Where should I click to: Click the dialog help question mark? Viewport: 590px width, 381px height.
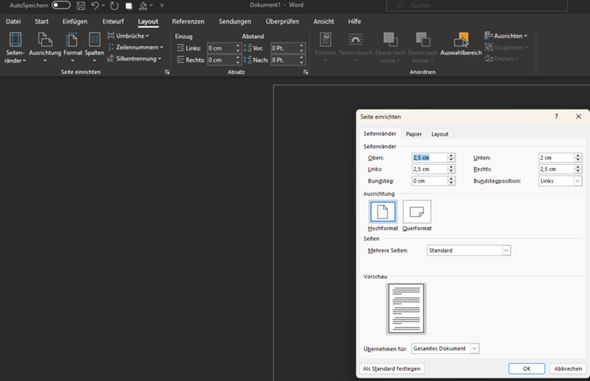point(556,117)
